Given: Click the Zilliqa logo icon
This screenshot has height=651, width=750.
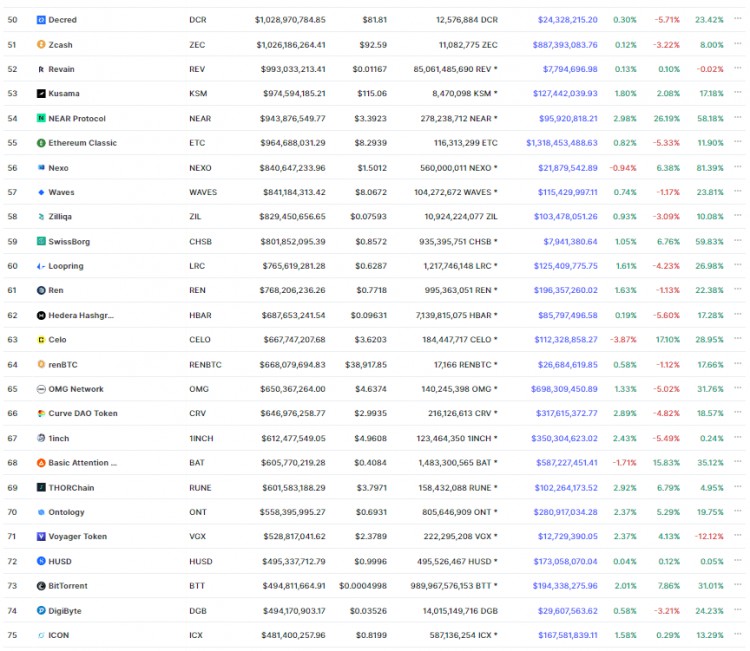Looking at the screenshot, I should click(41, 216).
